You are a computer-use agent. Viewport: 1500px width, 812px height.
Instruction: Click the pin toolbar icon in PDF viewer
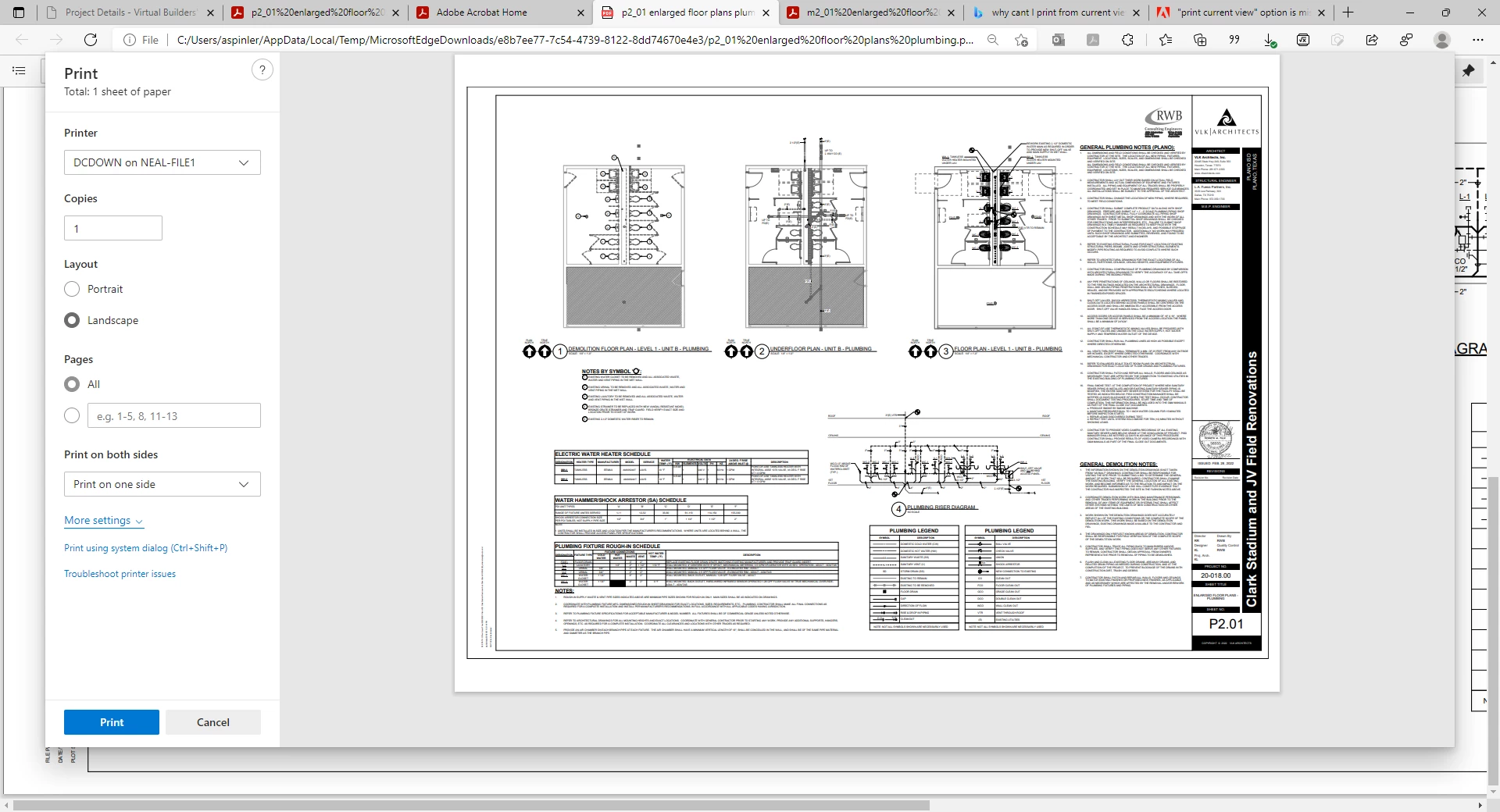[1469, 70]
